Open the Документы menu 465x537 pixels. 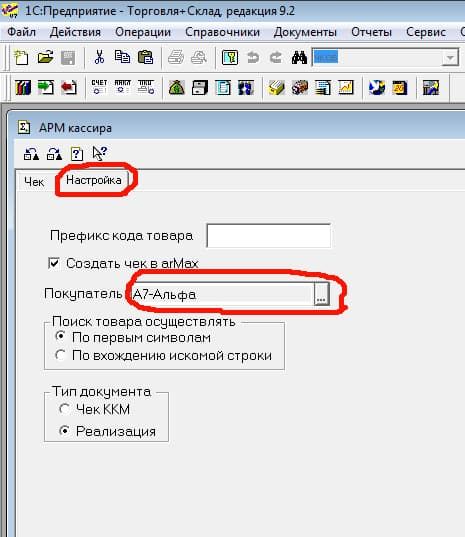click(305, 32)
